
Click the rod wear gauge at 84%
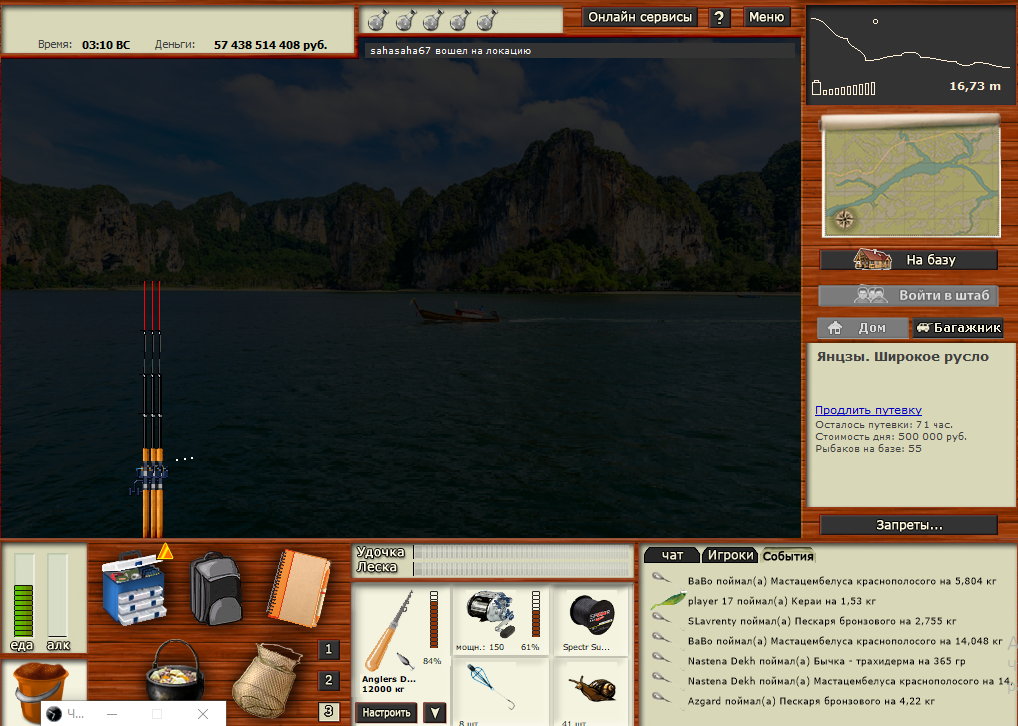point(434,619)
